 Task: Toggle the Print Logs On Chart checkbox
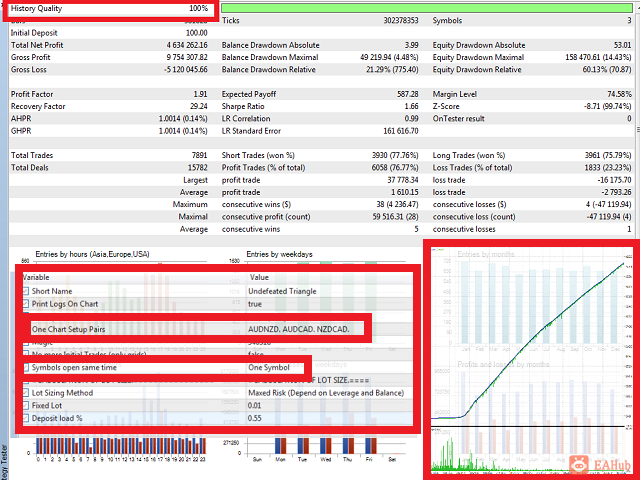pyautogui.click(x=26, y=304)
